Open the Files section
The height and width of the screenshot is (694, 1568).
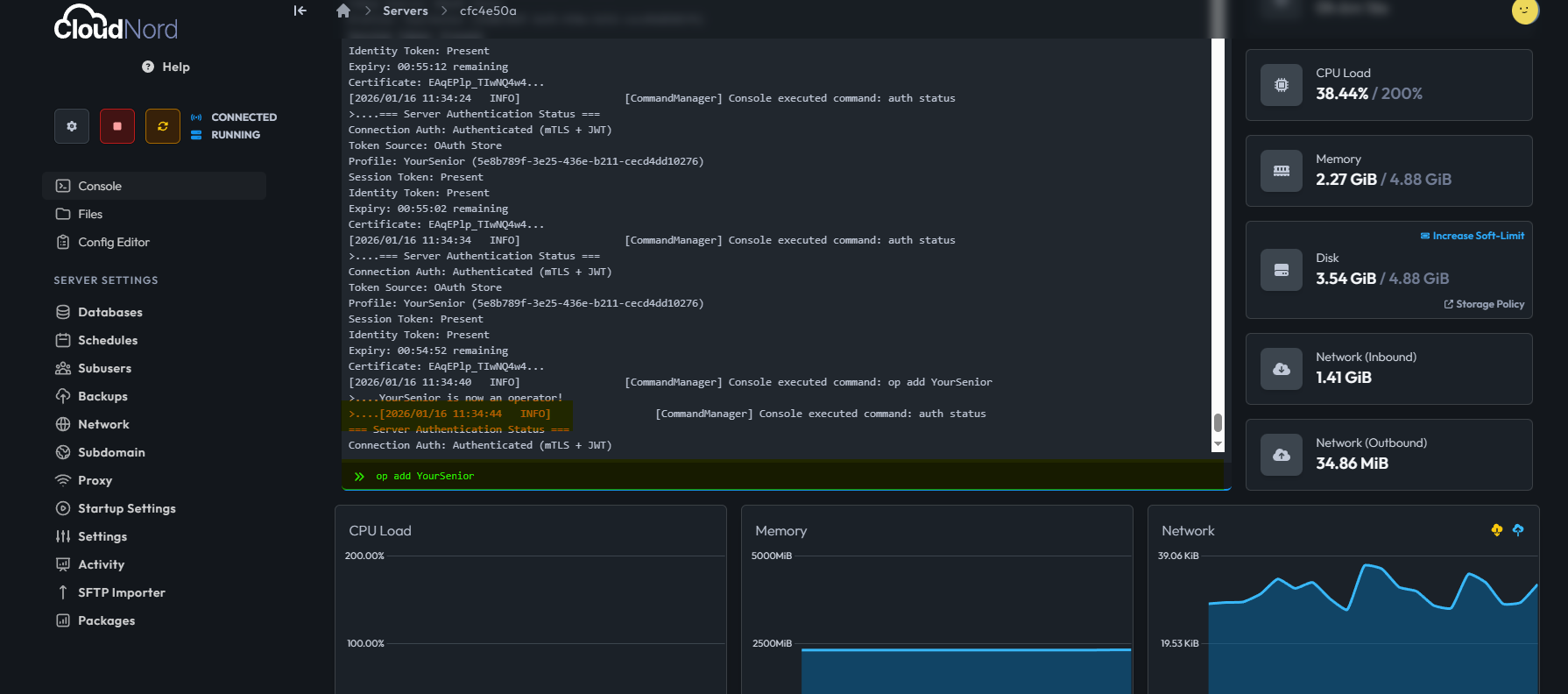click(x=89, y=214)
